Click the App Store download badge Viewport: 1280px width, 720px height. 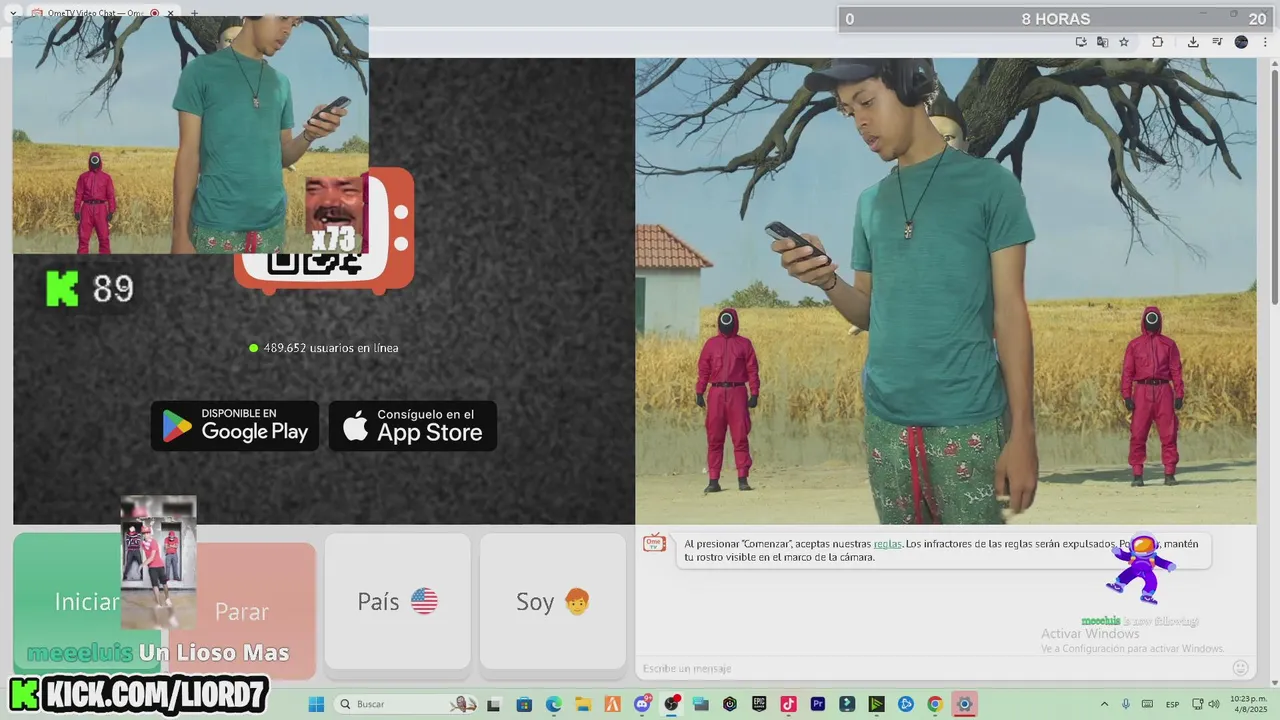click(x=413, y=426)
